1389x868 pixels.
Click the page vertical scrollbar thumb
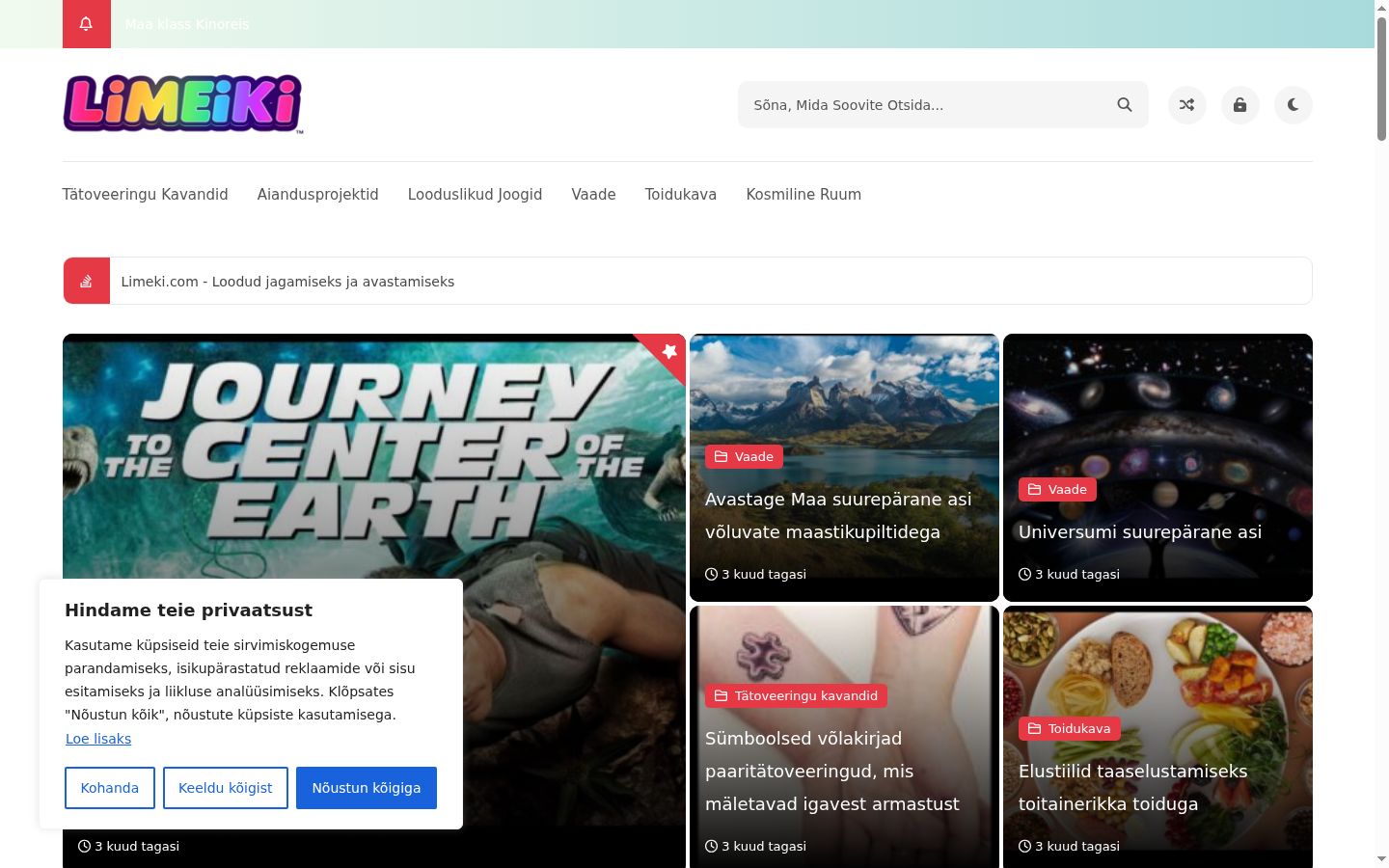tap(1381, 79)
